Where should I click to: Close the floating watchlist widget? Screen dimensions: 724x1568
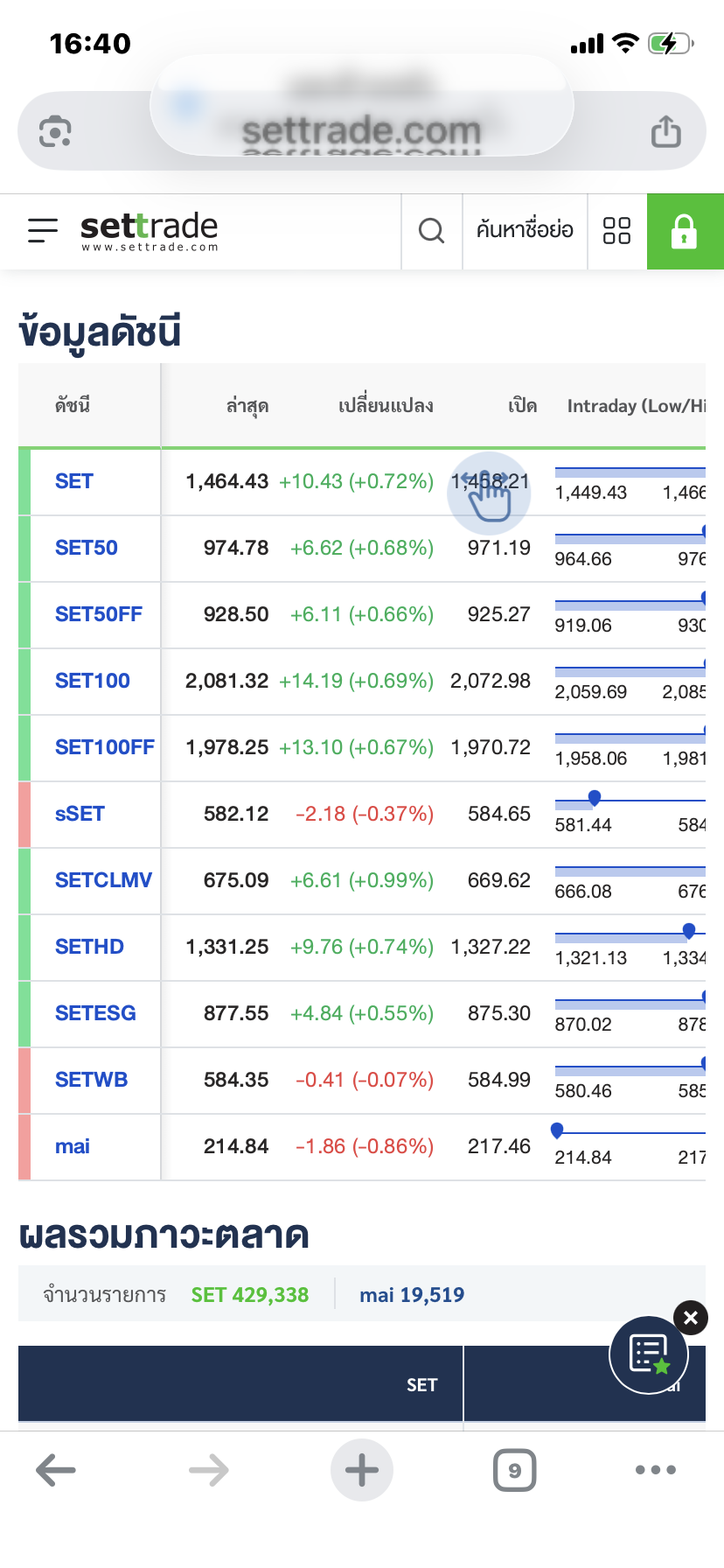[x=690, y=1318]
